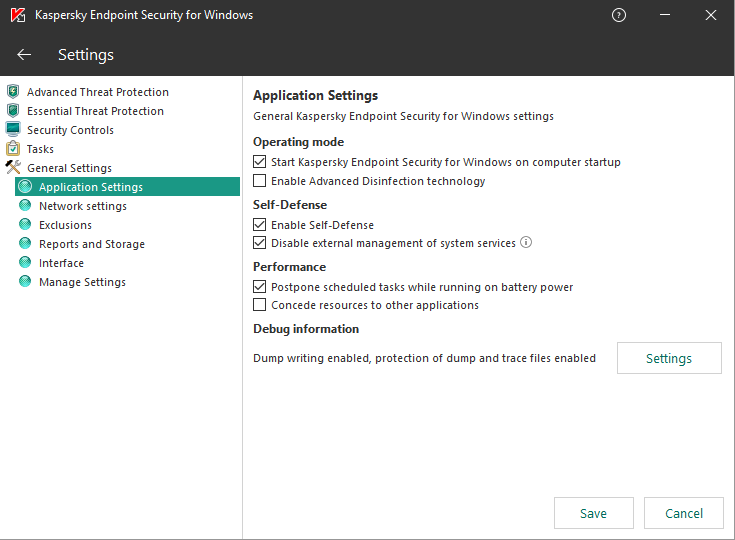This screenshot has height=540, width=735.
Task: Check Concede resources to other applications
Action: [260, 305]
